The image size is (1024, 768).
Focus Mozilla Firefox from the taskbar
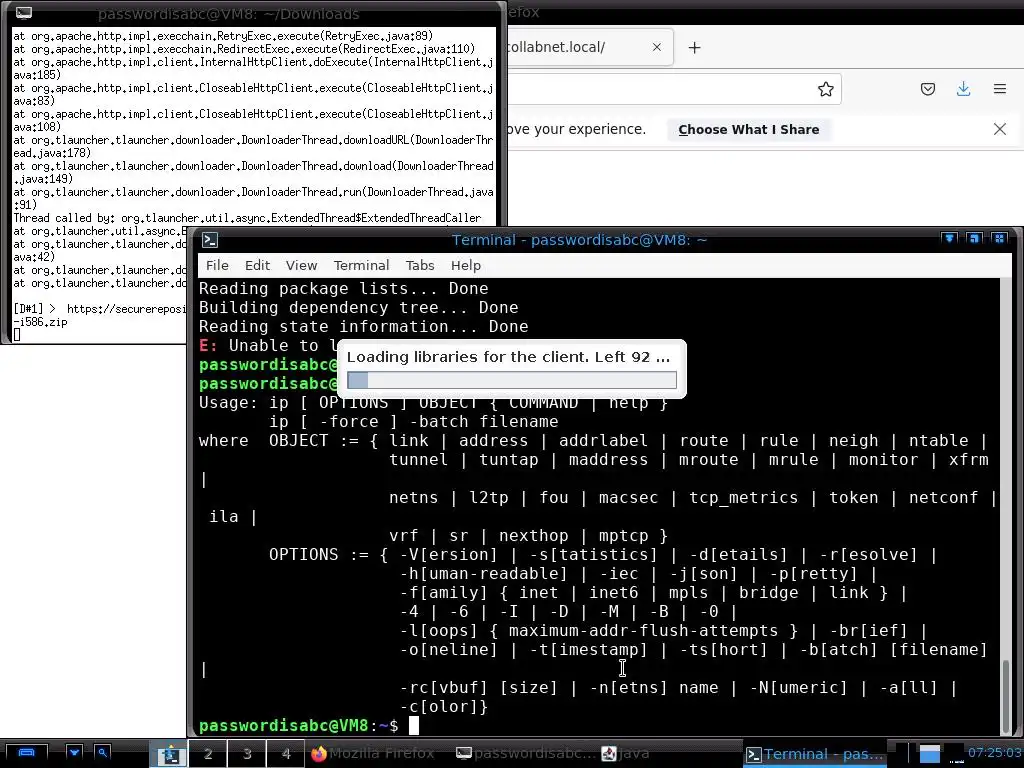(373, 754)
